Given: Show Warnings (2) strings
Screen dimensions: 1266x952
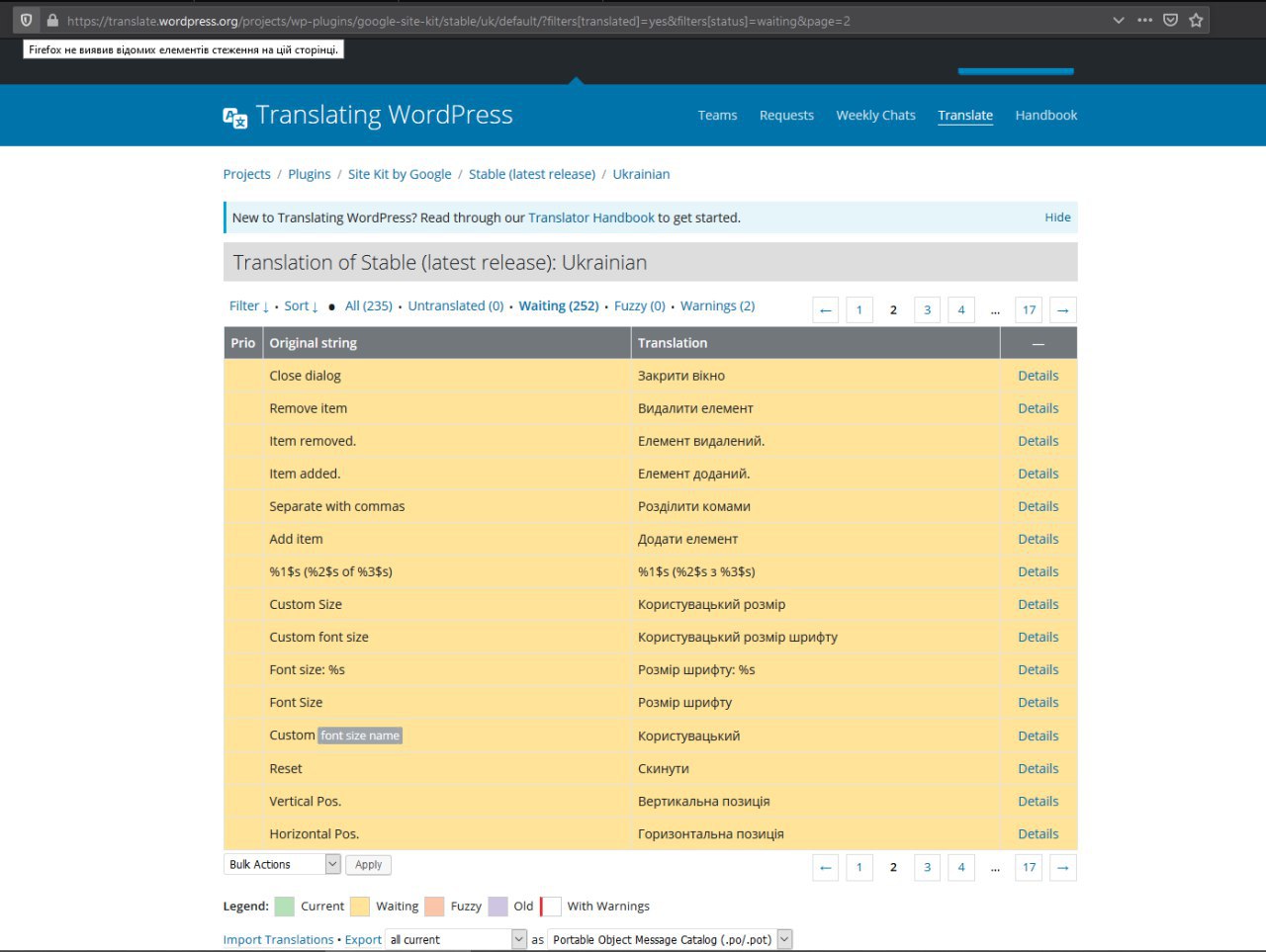Looking at the screenshot, I should coord(718,306).
